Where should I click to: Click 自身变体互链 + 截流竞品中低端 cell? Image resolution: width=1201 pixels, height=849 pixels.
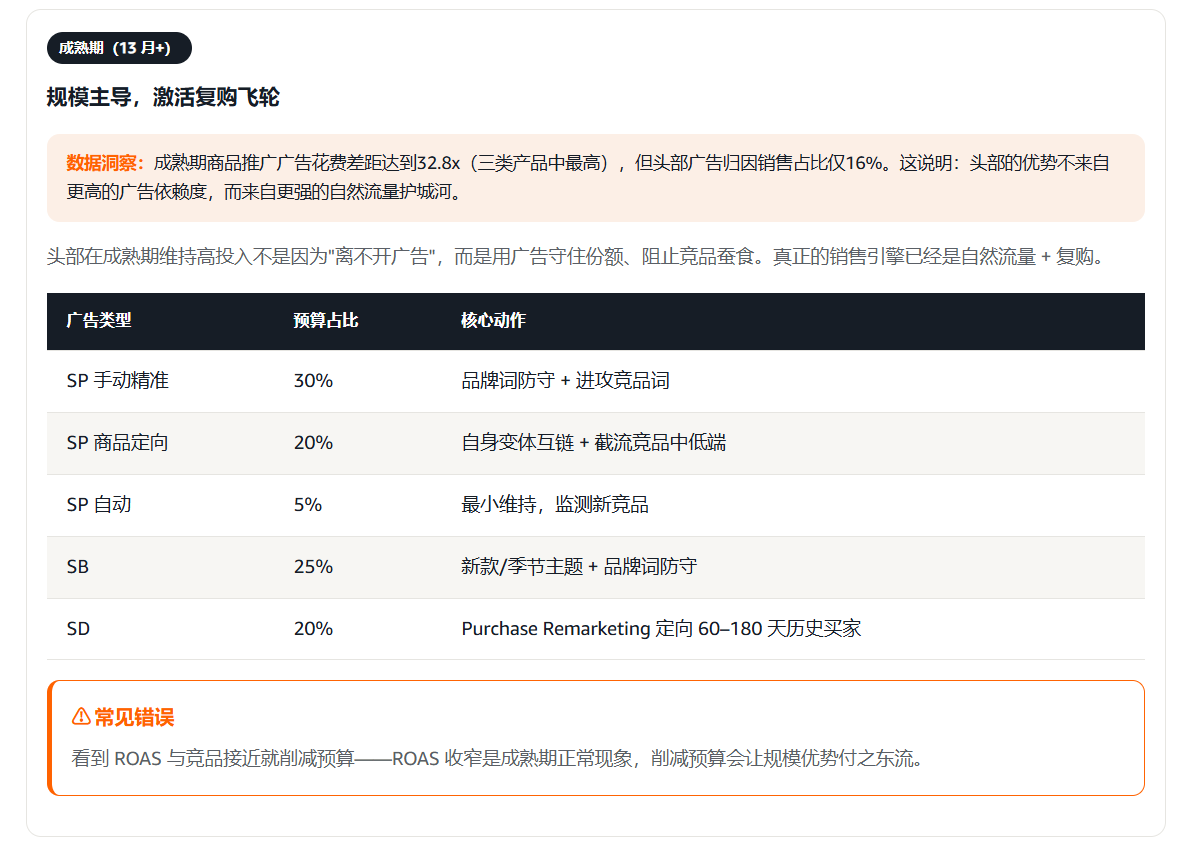(594, 443)
